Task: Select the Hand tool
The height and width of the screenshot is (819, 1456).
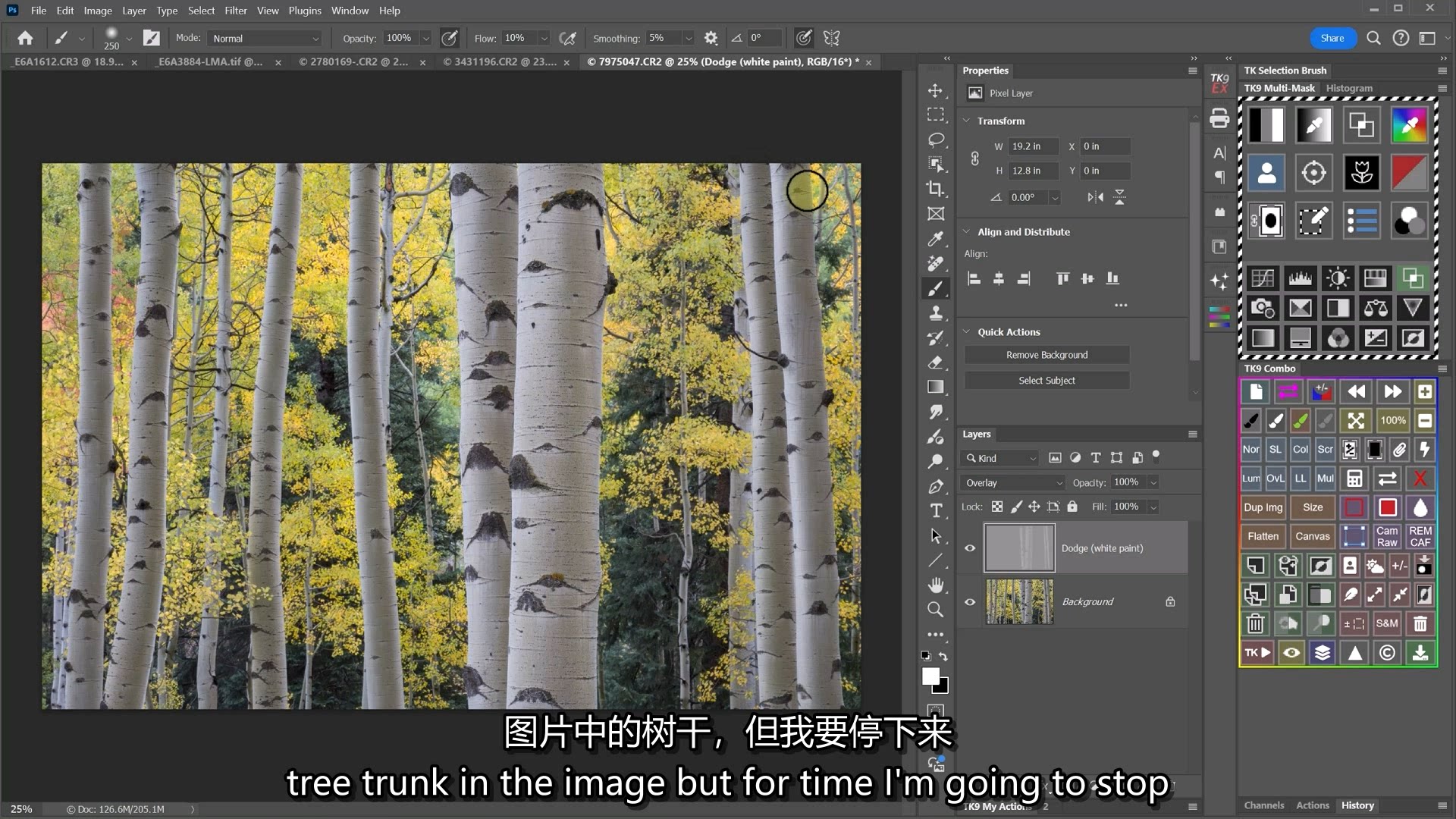Action: pos(936,585)
